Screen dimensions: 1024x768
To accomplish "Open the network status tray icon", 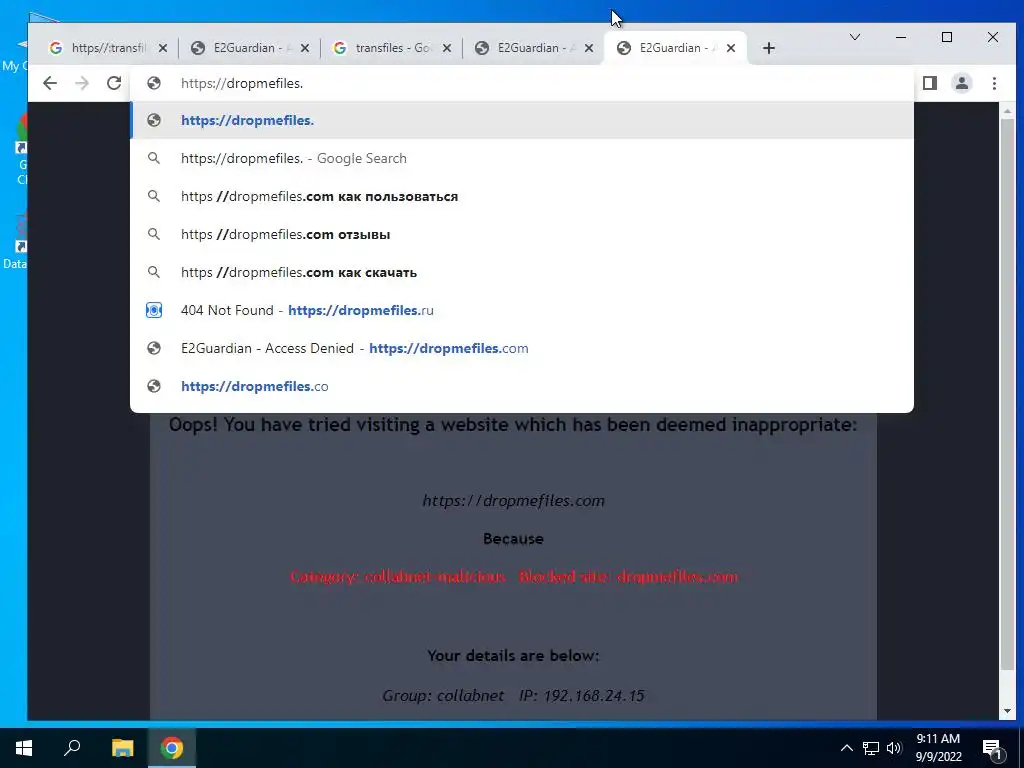I will coord(871,748).
